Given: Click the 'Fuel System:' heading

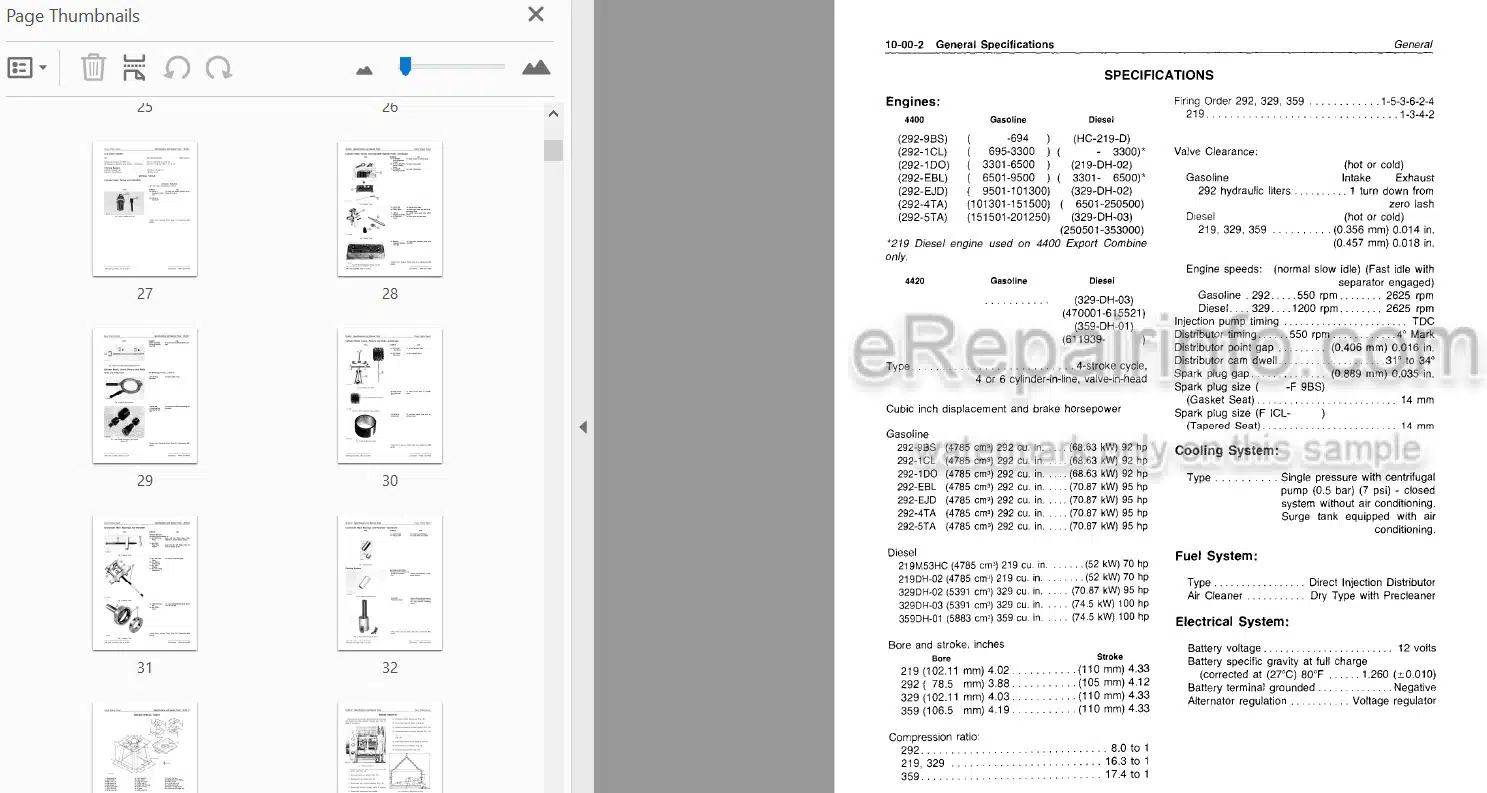Looking at the screenshot, I should 1216,556.
